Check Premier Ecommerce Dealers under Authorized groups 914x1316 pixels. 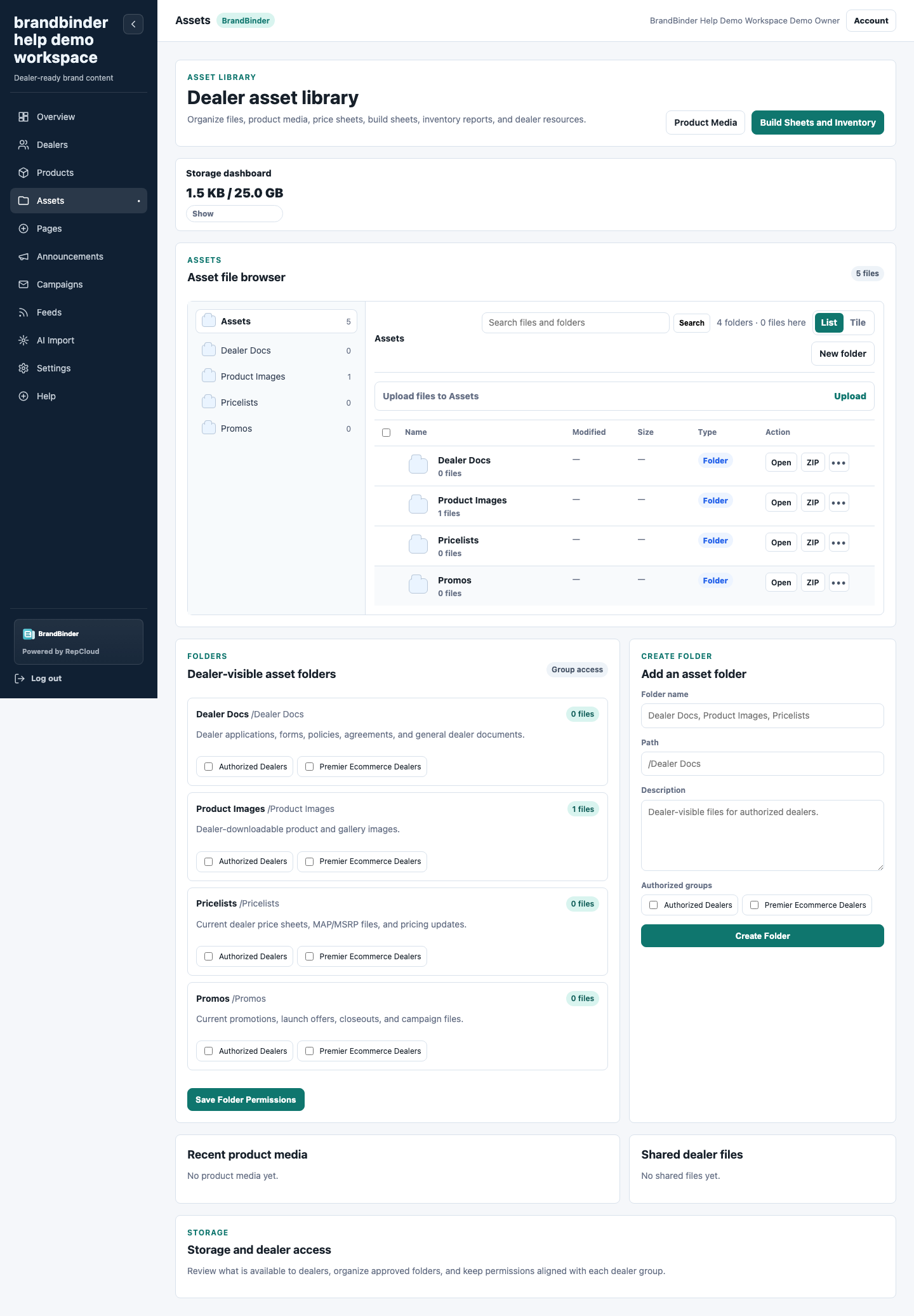pyautogui.click(x=754, y=905)
